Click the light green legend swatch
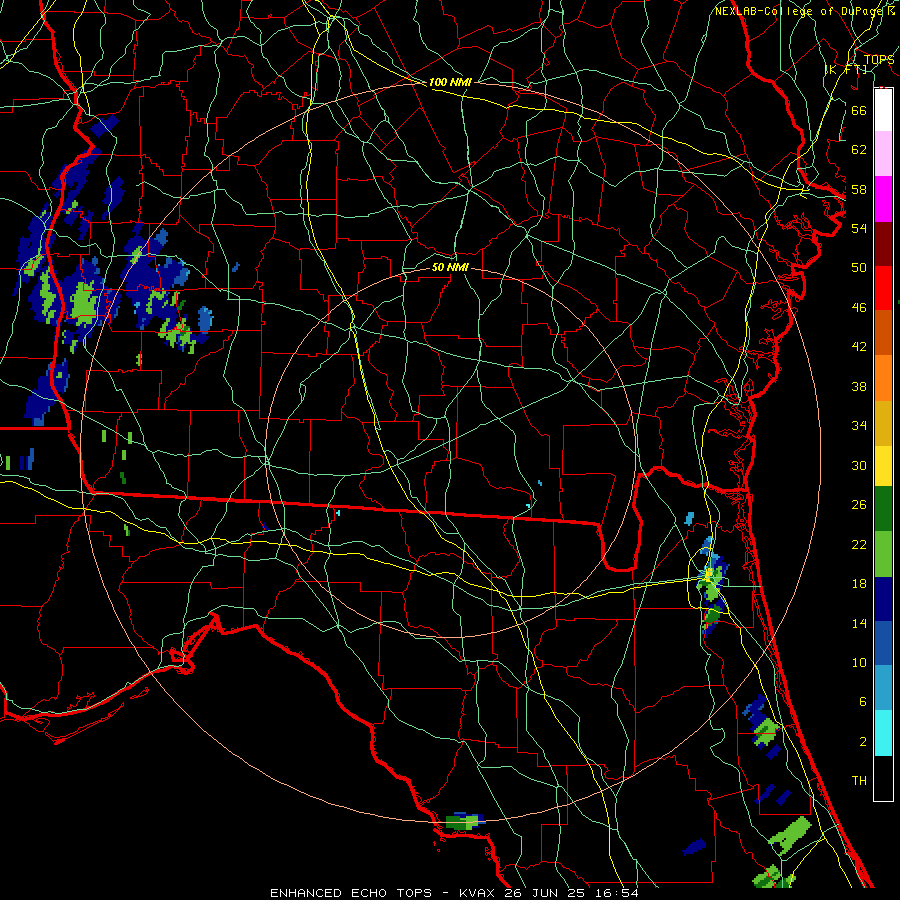 click(x=883, y=554)
